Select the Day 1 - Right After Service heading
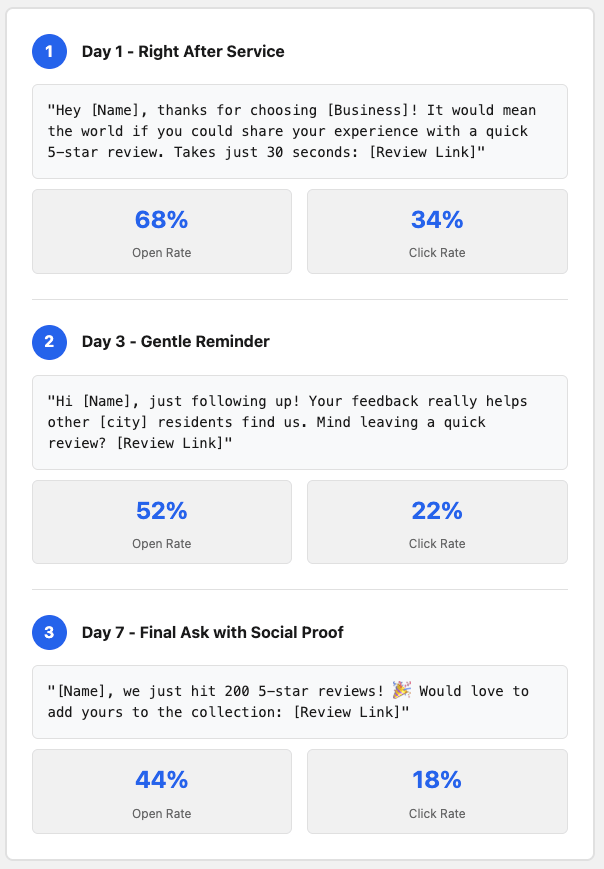Image resolution: width=604 pixels, height=869 pixels. tap(183, 51)
